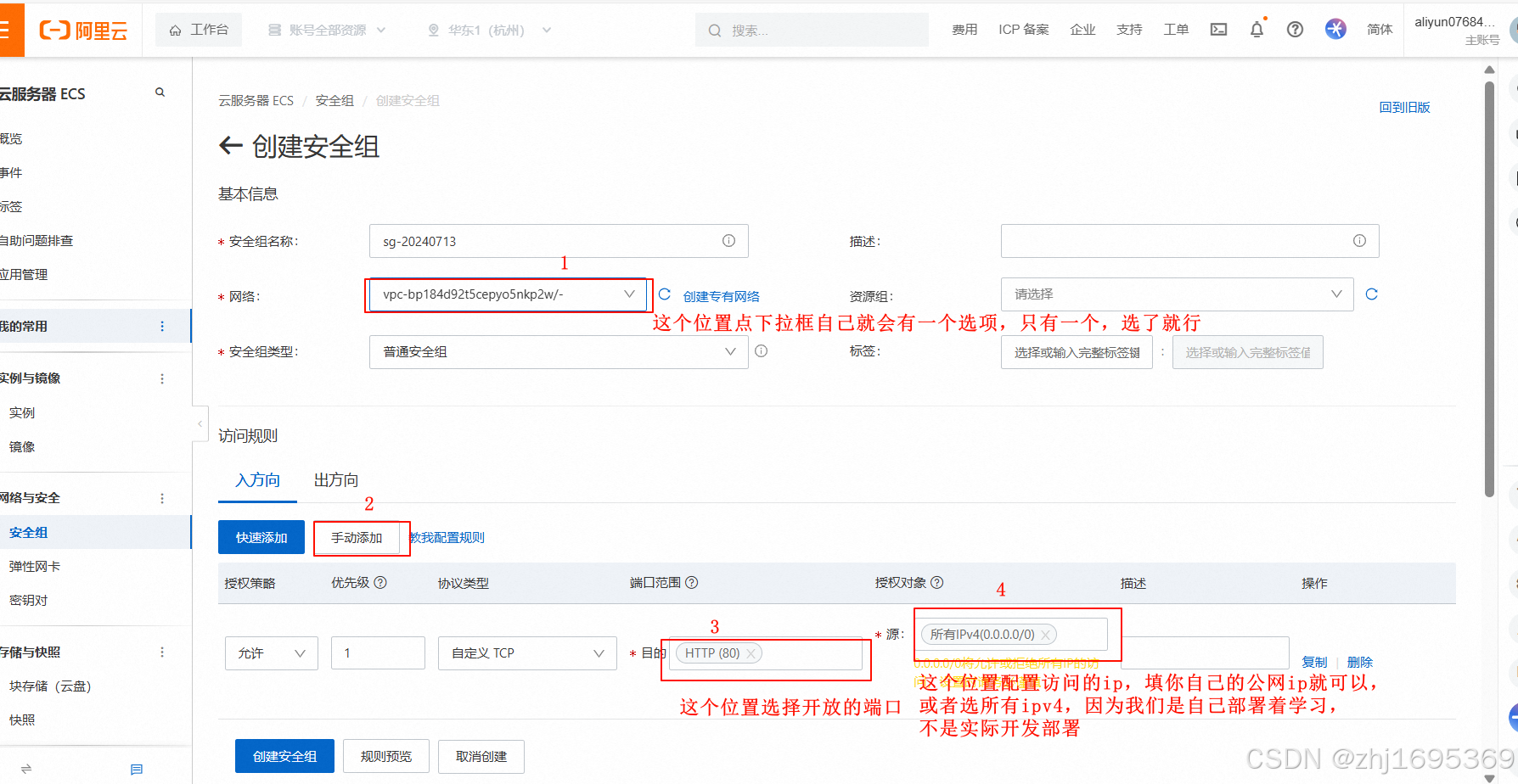Click the 云服务器 ECS breadcrumb link
Screen dimensions: 1518x784
point(256,100)
